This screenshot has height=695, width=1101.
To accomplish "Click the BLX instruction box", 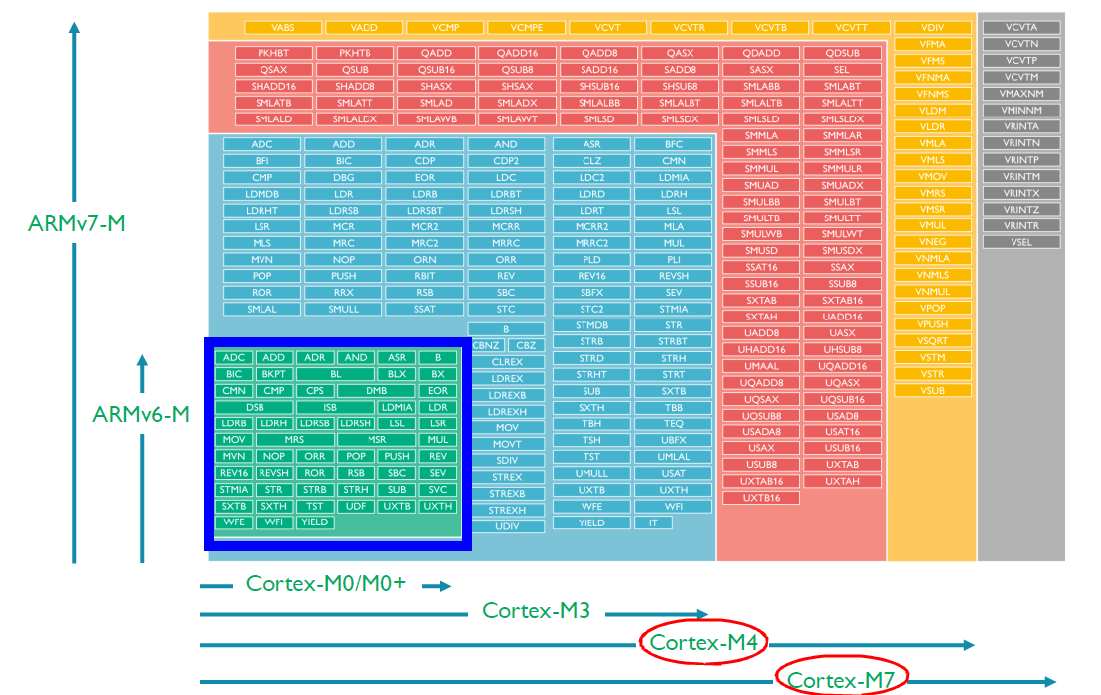I will (397, 374).
